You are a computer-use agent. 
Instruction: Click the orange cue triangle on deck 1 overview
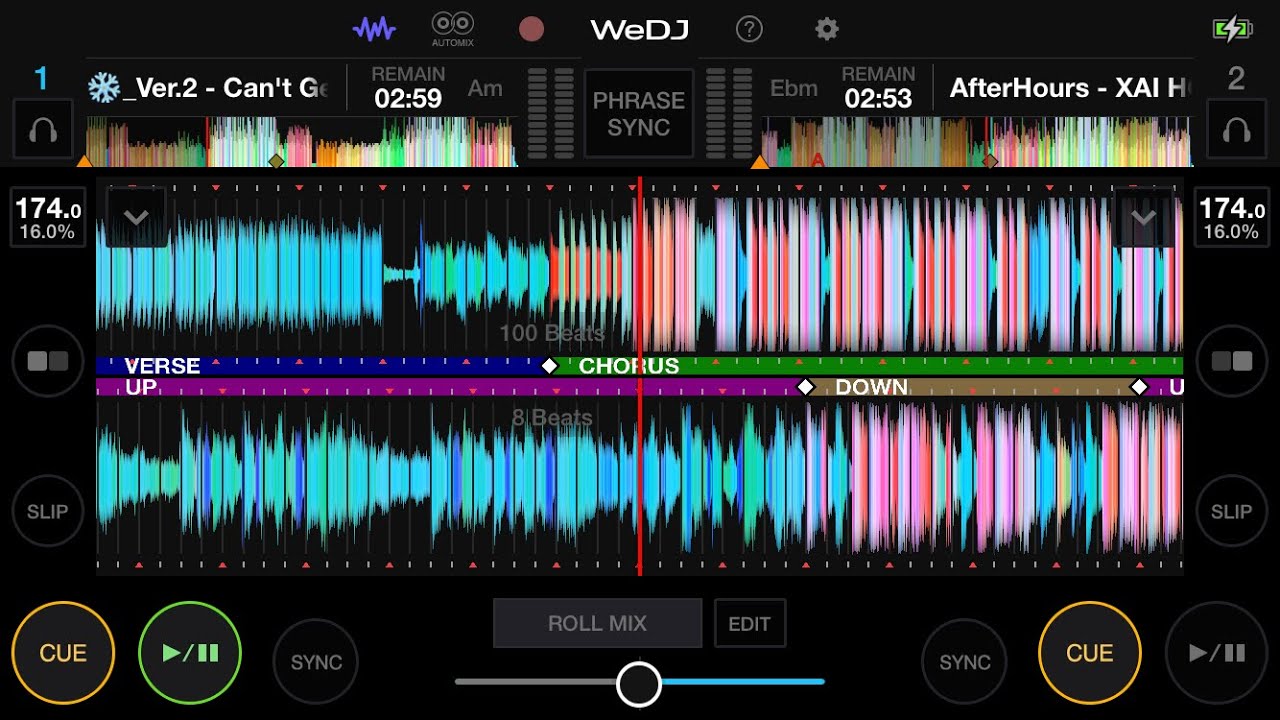[85, 161]
